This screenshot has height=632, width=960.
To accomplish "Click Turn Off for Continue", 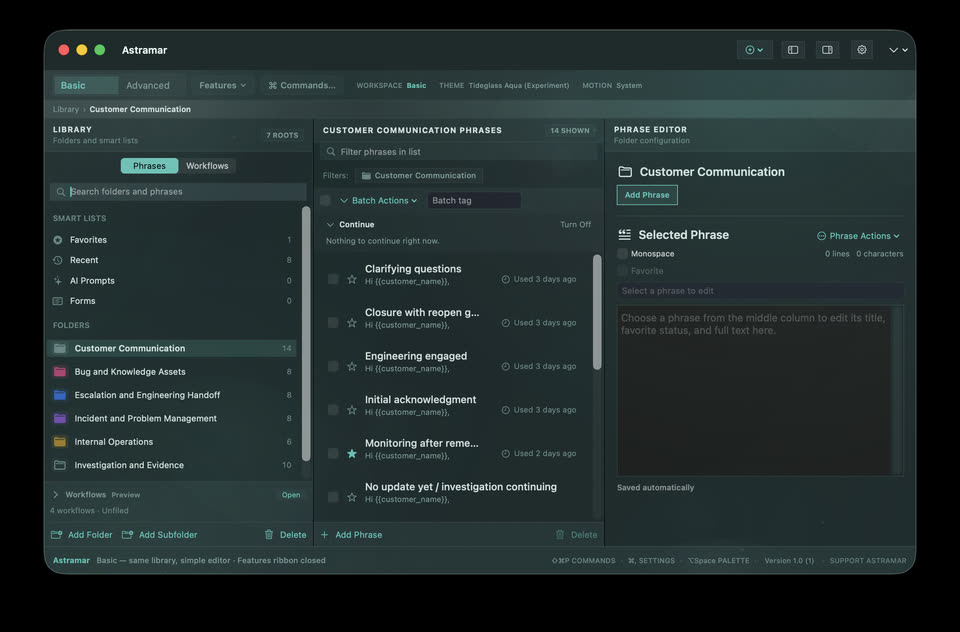I will click(x=576, y=225).
